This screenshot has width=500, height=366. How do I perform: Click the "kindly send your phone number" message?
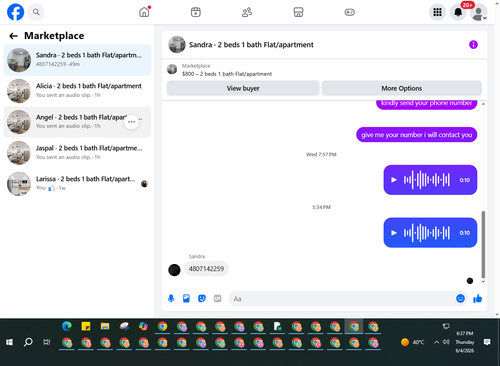click(x=427, y=104)
